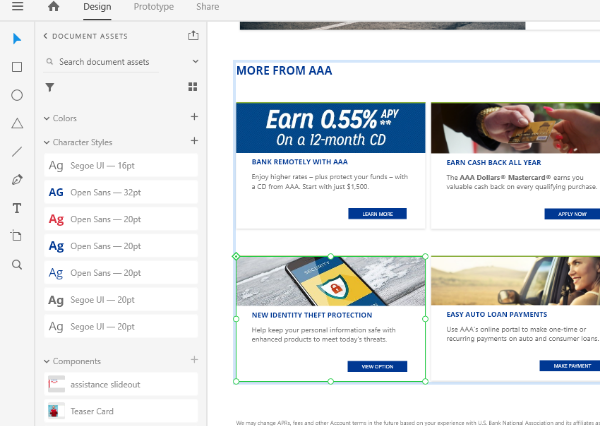Add a new color with plus
The height and width of the screenshot is (426, 600).
[x=194, y=117]
